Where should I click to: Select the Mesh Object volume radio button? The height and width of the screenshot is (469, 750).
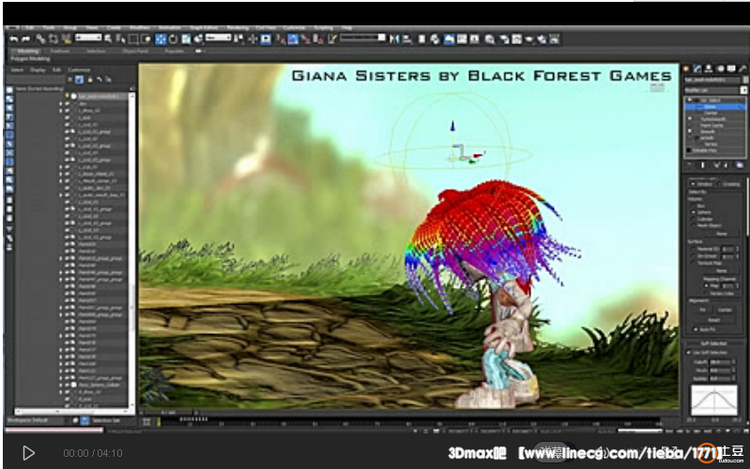[x=693, y=226]
